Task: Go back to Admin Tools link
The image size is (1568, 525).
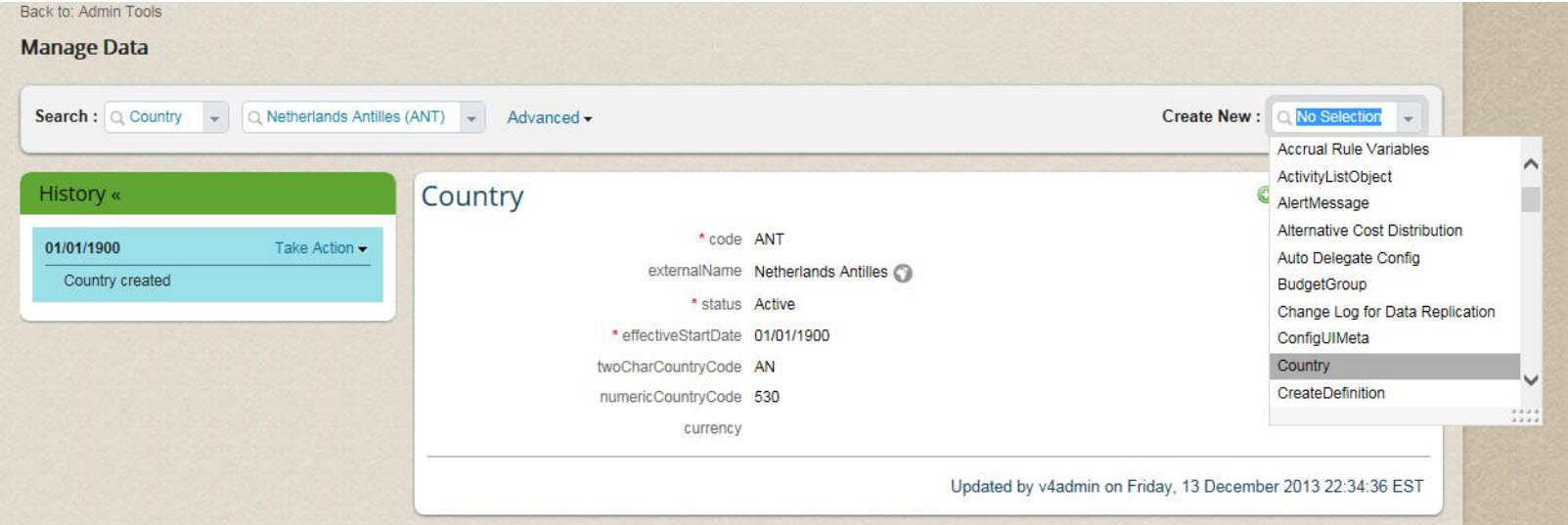Action: (91, 12)
